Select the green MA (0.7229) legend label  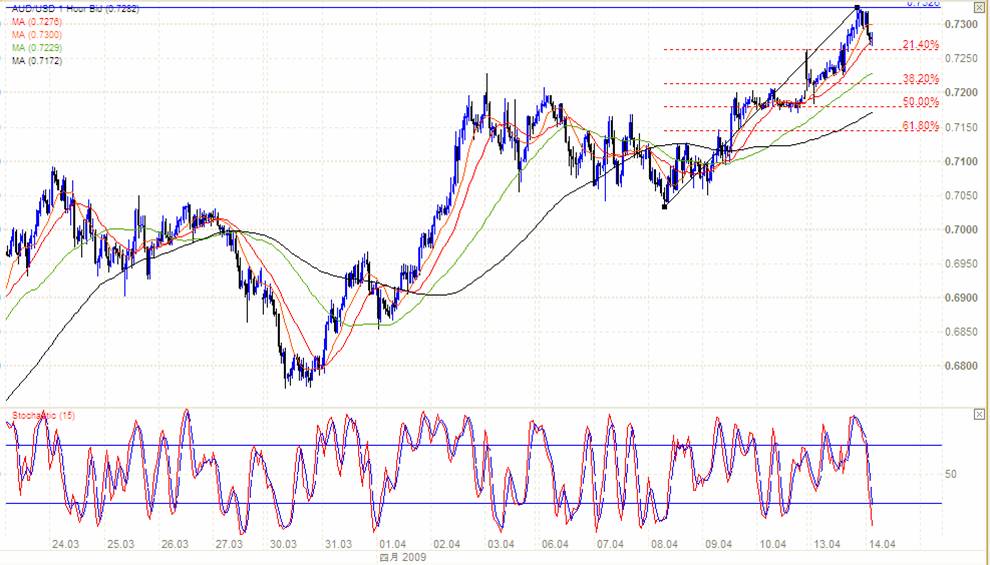pos(37,48)
